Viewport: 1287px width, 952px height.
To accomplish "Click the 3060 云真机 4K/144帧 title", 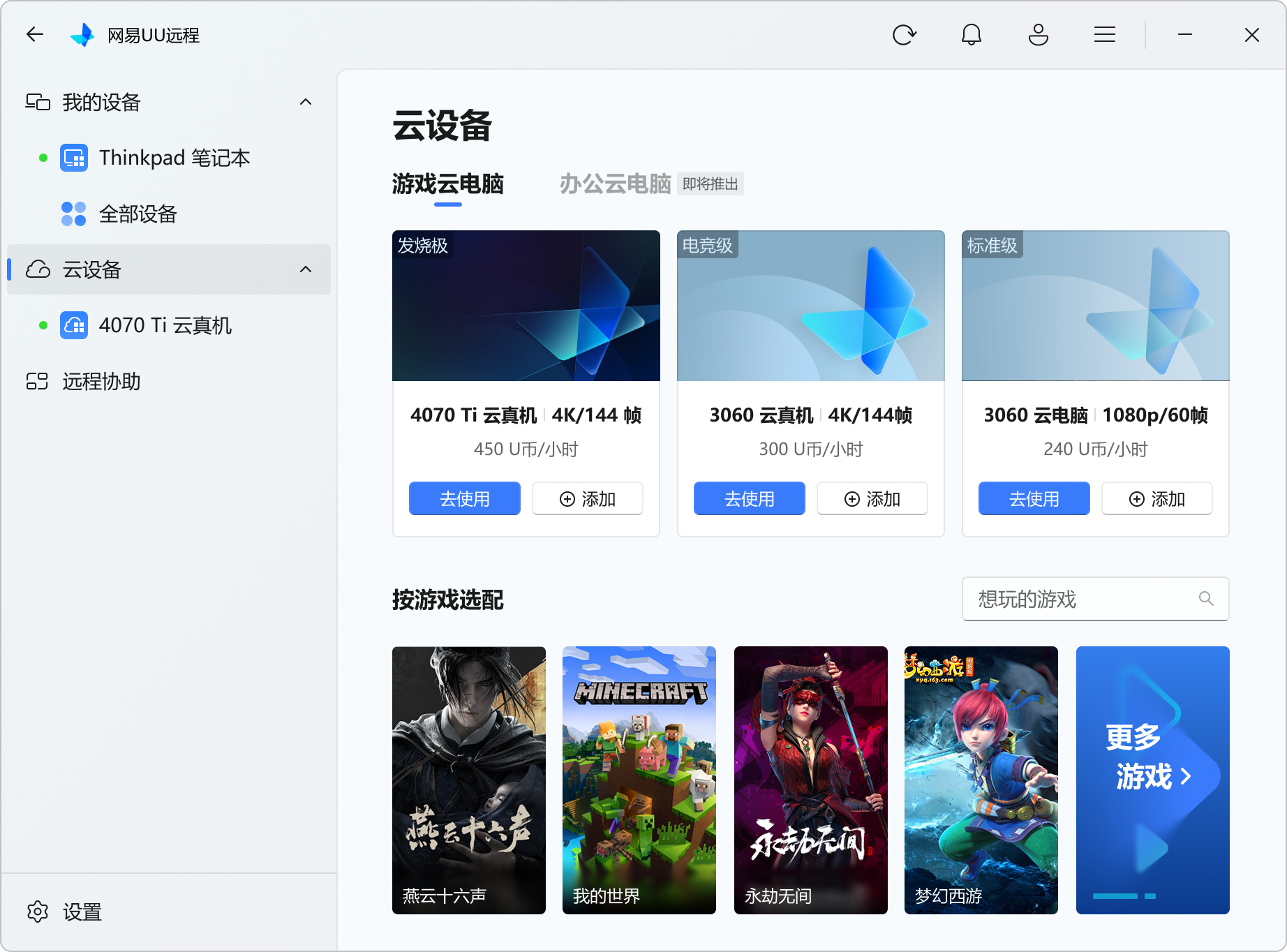I will tap(811, 415).
